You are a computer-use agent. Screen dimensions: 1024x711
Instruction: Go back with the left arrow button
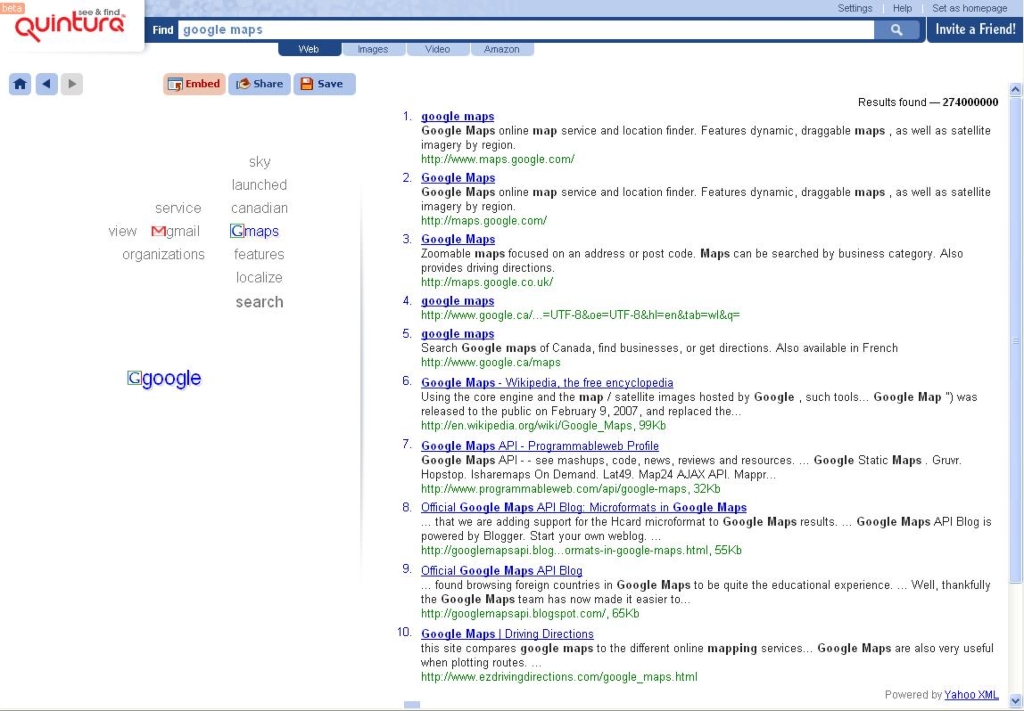coord(46,84)
